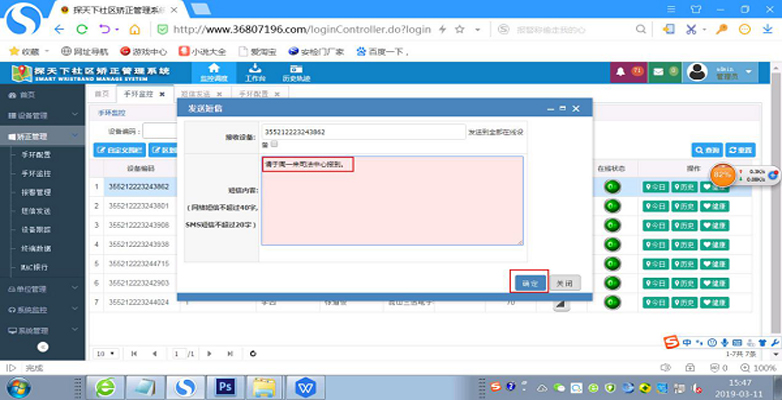This screenshot has width=782, height=400.
Task: Click the 接收设备 input field
Action: coord(362,132)
